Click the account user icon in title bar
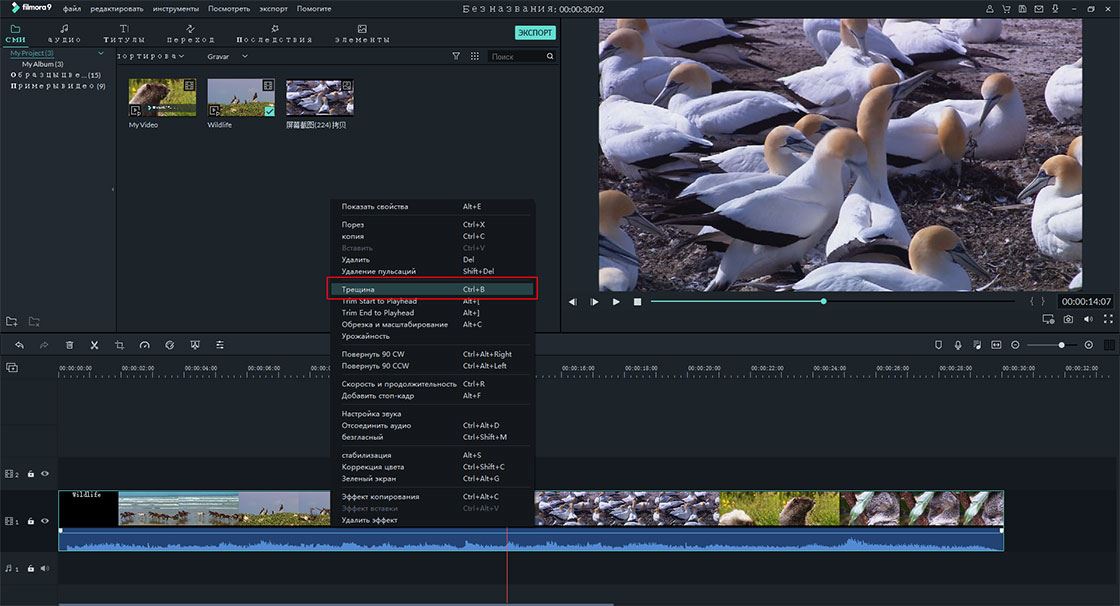 pos(989,9)
